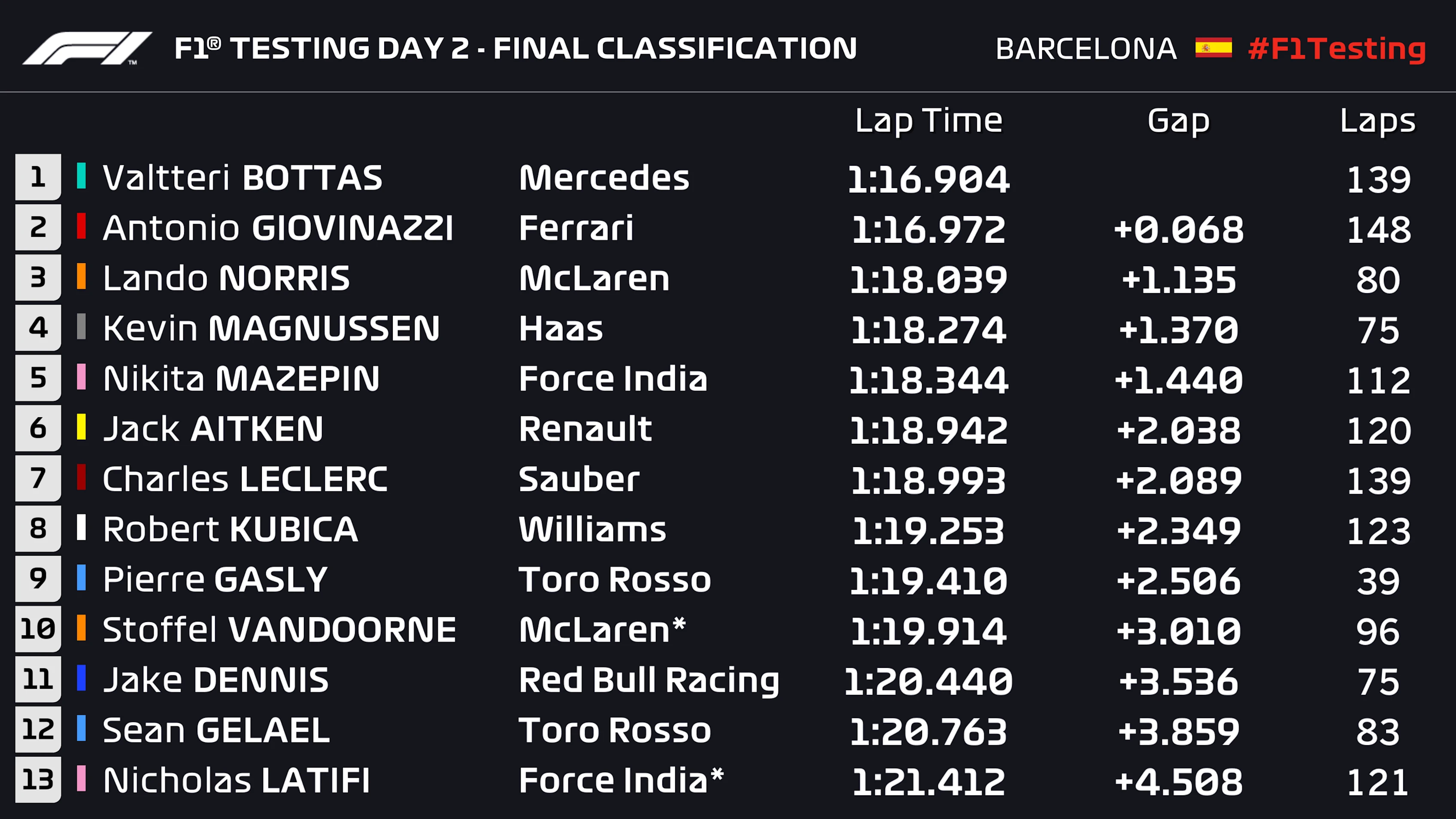Image resolution: width=1456 pixels, height=819 pixels.
Task: Click Lando NORRIS lap time 1:18.039
Action: pyautogui.click(x=928, y=280)
